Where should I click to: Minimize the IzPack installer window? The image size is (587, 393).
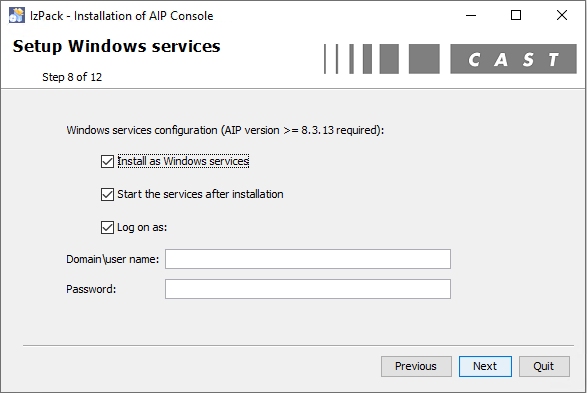[x=471, y=15]
